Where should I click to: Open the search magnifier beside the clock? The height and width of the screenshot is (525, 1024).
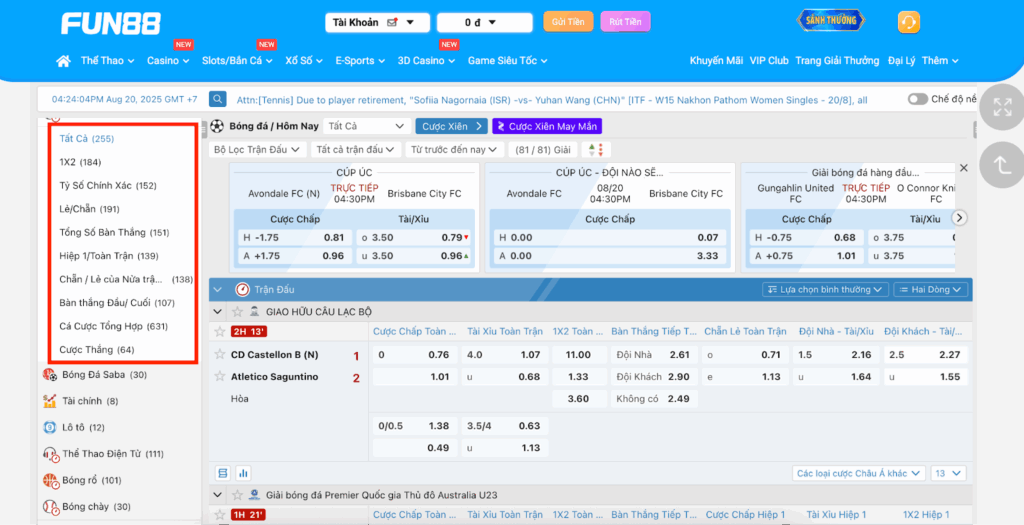(x=217, y=99)
